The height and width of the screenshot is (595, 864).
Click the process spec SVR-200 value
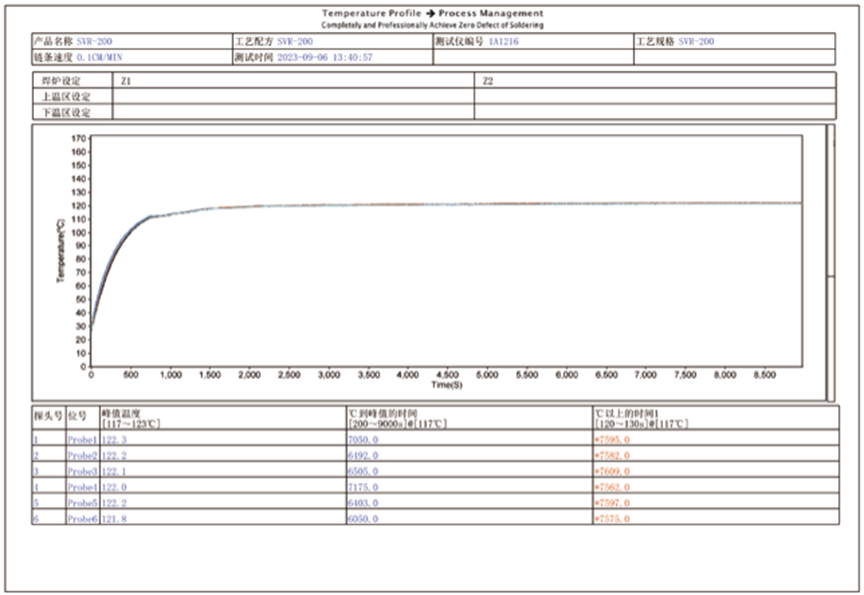[697, 42]
